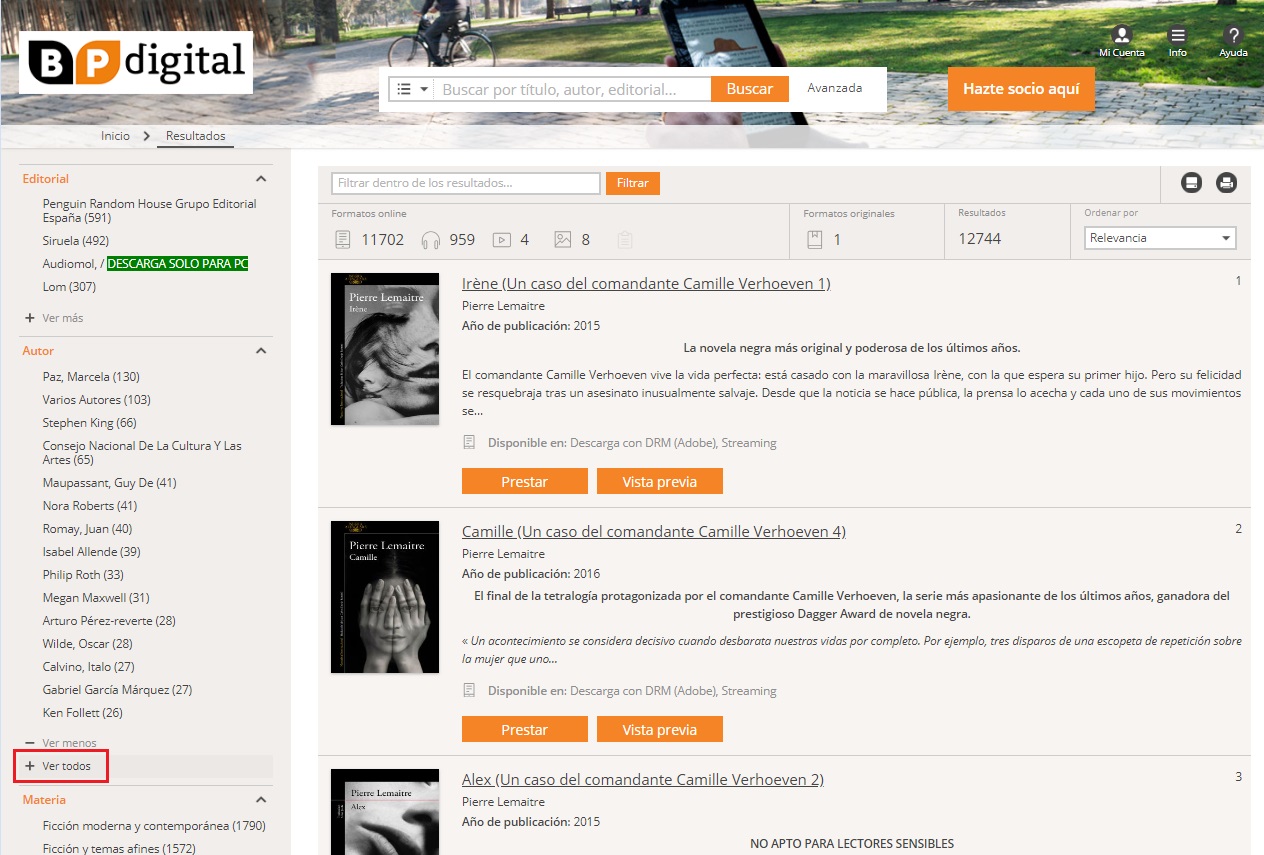The height and width of the screenshot is (855, 1264).
Task: Filter by author Calvino, Italo (27)
Action: [x=88, y=667]
